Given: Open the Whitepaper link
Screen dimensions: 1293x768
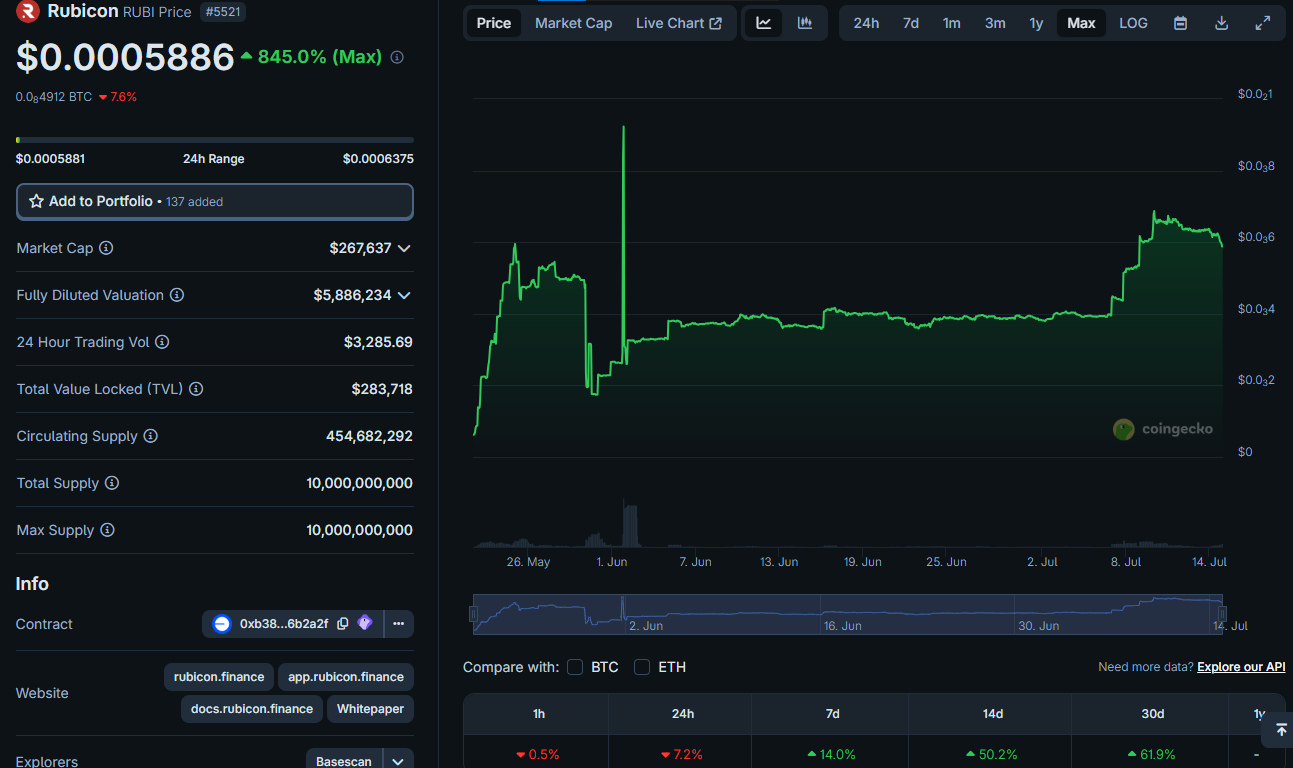Looking at the screenshot, I should (370, 709).
